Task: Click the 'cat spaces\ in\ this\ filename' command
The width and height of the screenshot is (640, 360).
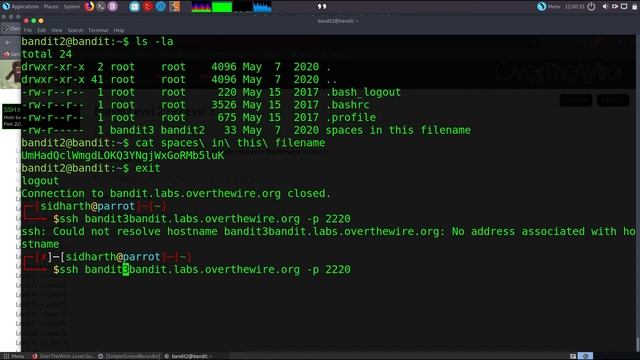Action: (230, 143)
